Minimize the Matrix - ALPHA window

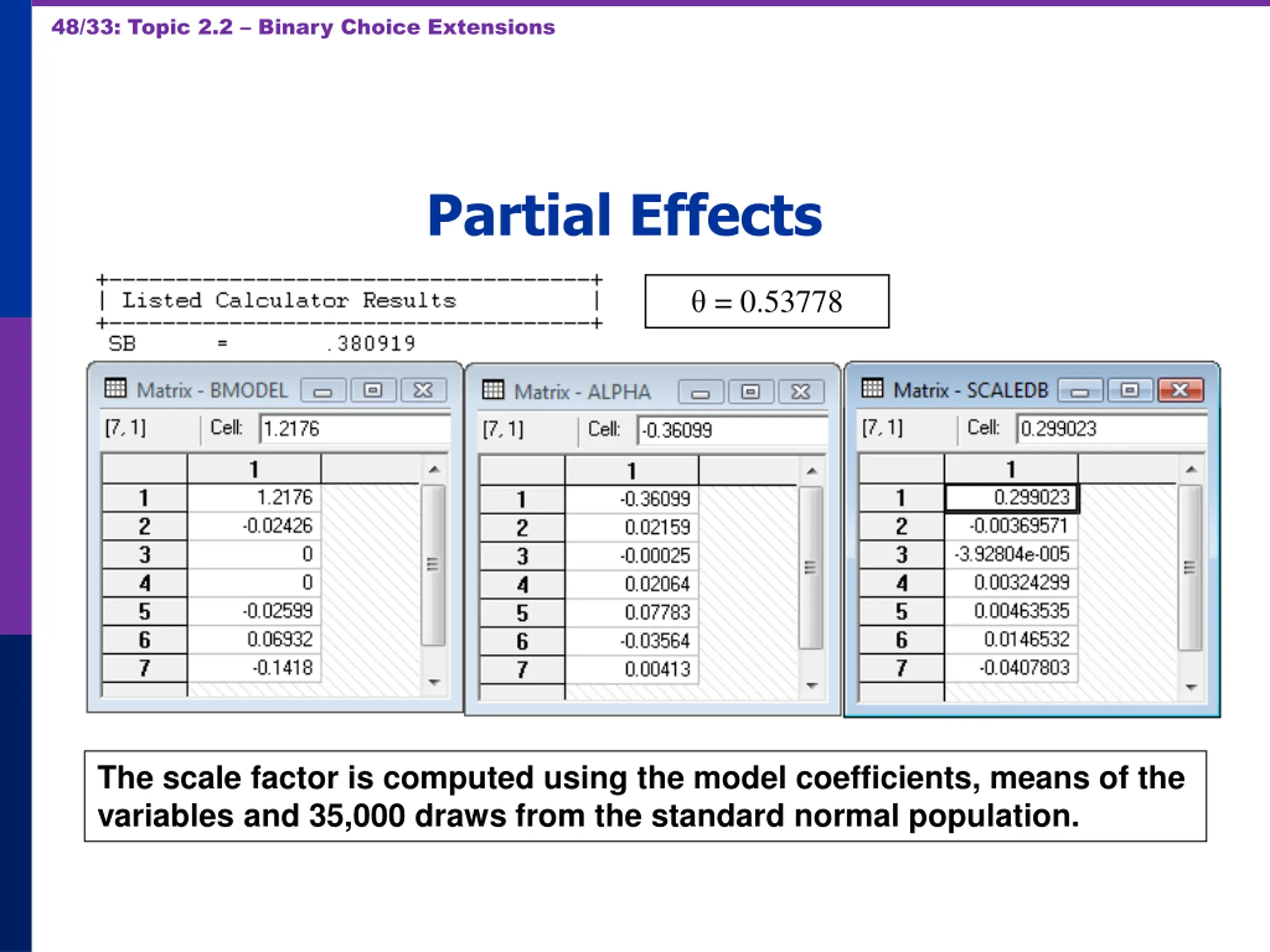[x=700, y=392]
